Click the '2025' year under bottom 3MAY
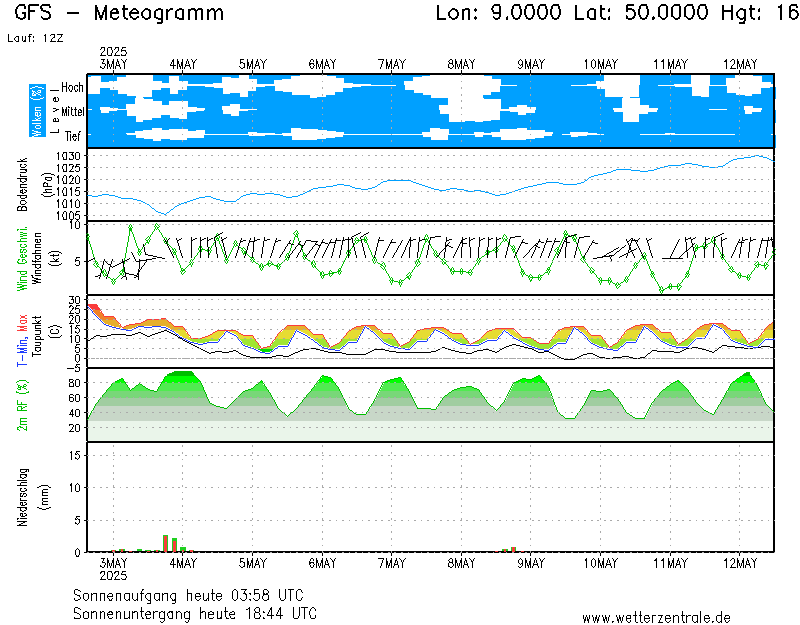This screenshot has height=625, width=800. click(113, 576)
